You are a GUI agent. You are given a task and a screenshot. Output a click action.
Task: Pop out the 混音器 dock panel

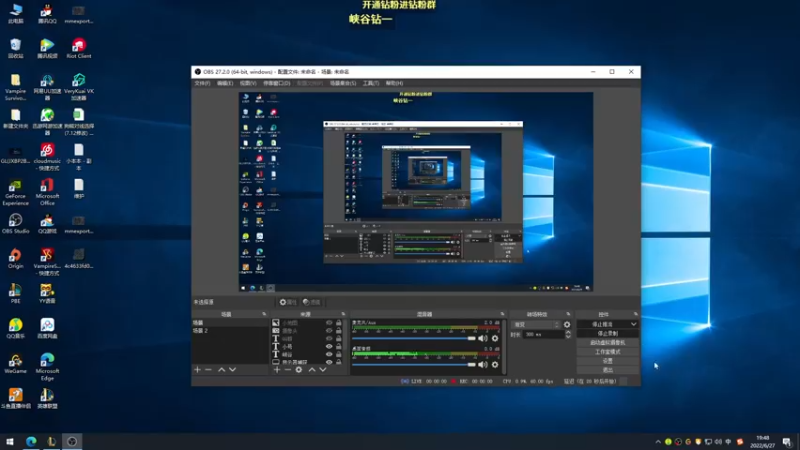point(502,314)
